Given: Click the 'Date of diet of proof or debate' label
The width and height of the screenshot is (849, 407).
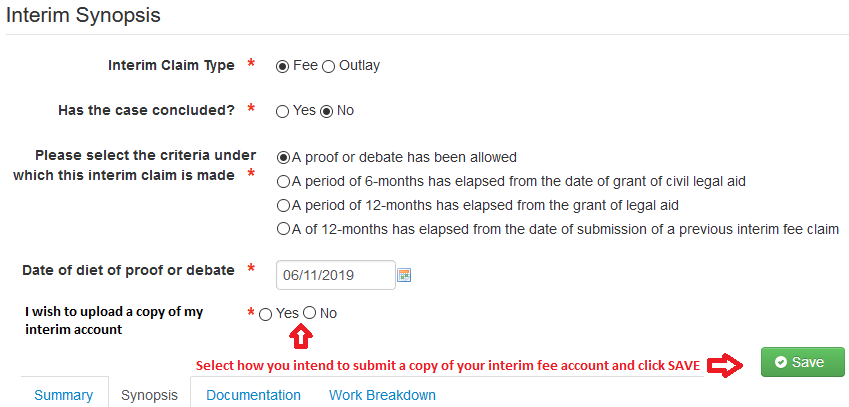Looking at the screenshot, I should point(128,270).
